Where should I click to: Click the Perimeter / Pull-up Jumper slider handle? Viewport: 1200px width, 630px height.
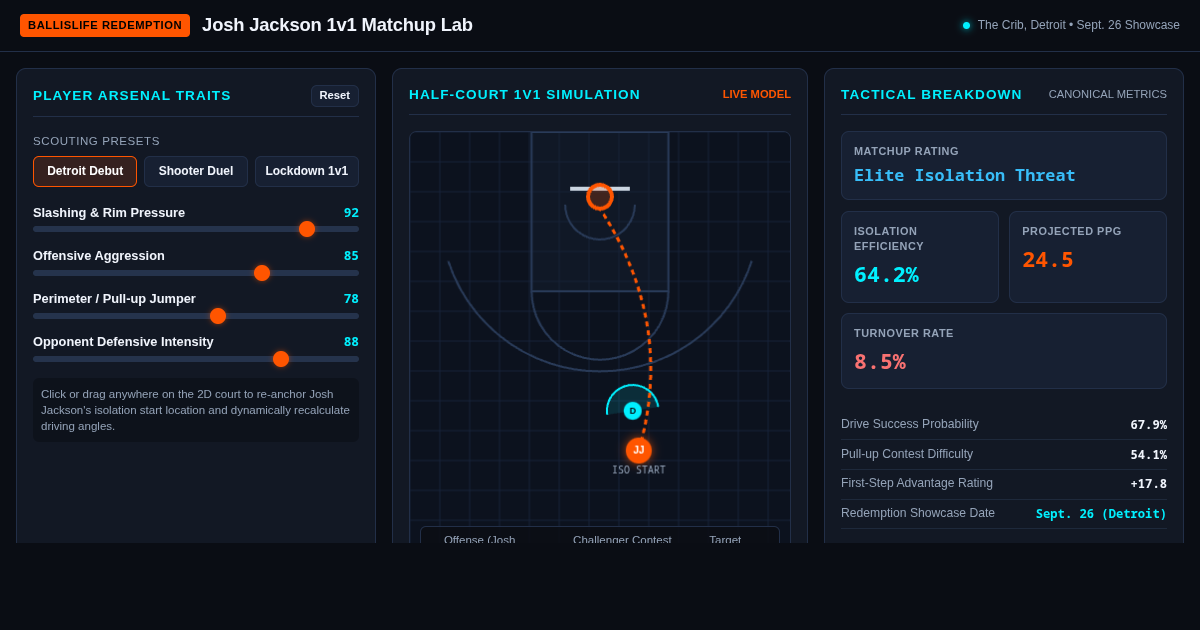(218, 316)
